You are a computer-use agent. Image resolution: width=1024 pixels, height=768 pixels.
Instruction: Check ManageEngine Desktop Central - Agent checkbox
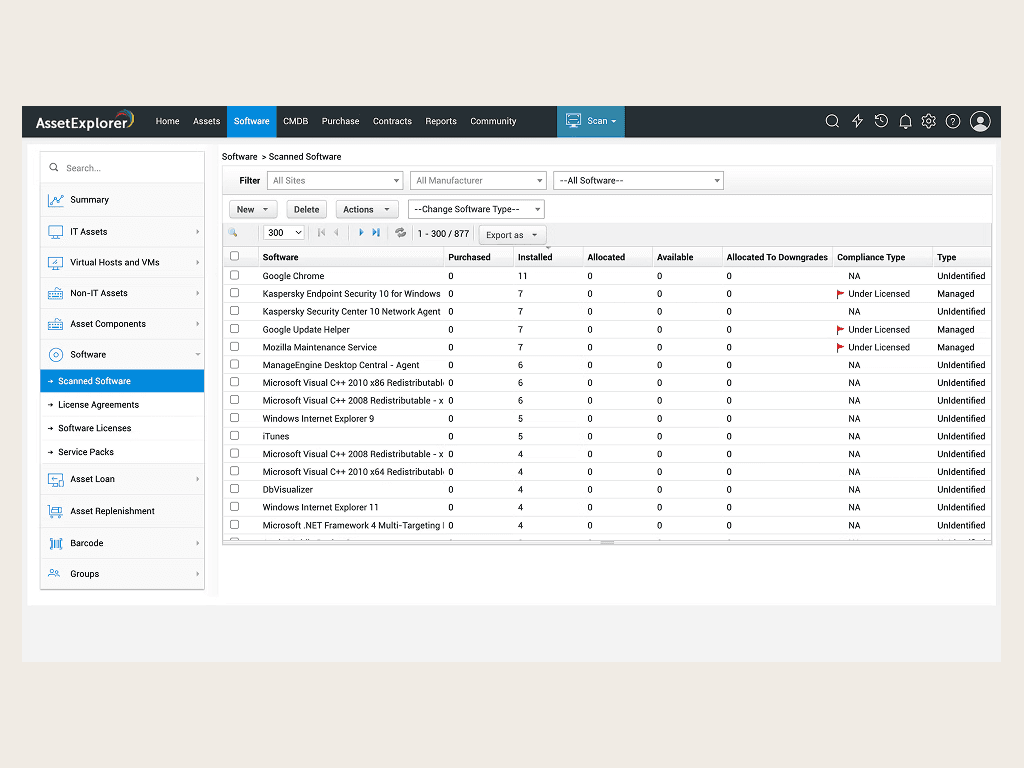[x=234, y=364]
